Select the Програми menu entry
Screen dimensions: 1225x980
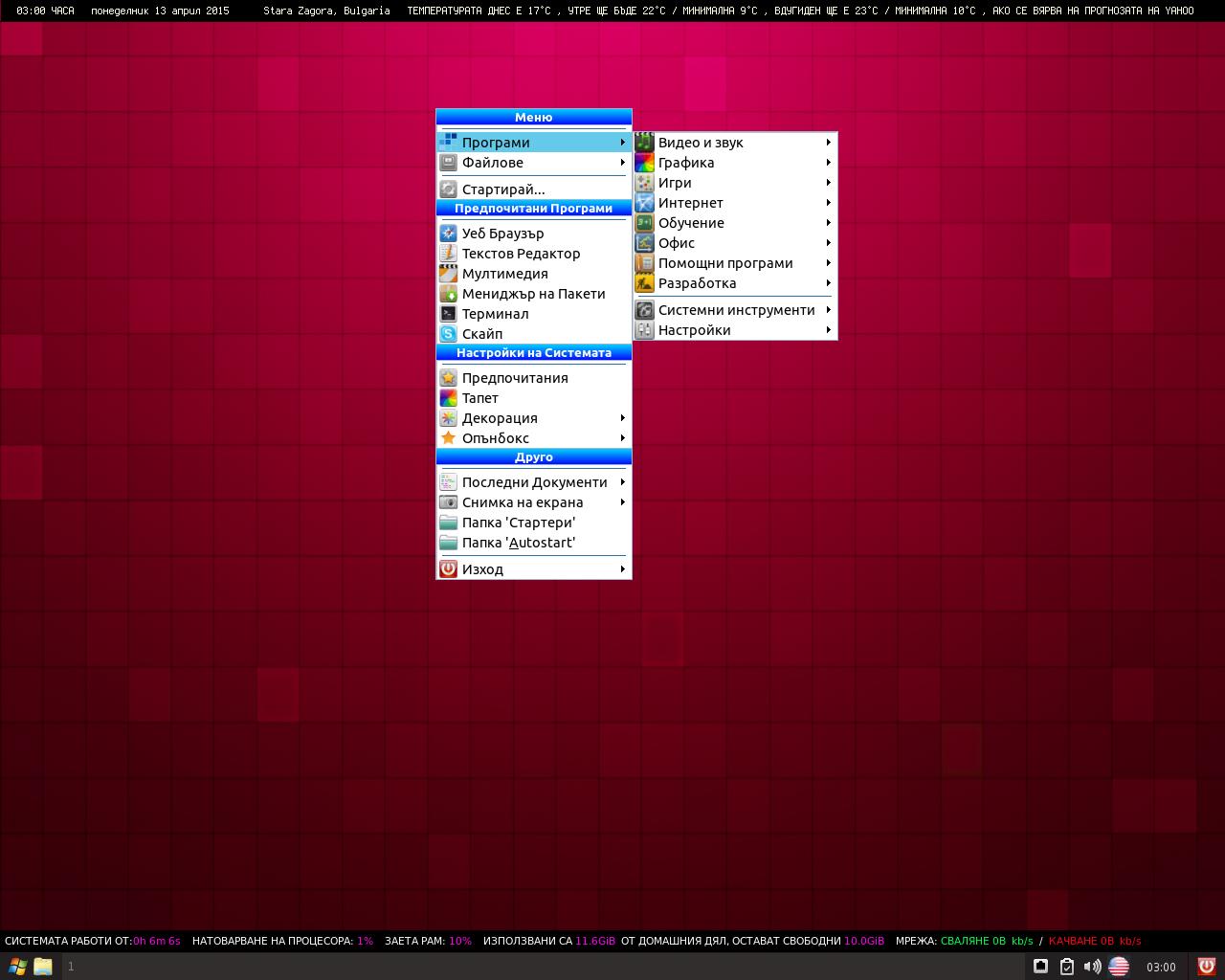point(533,143)
